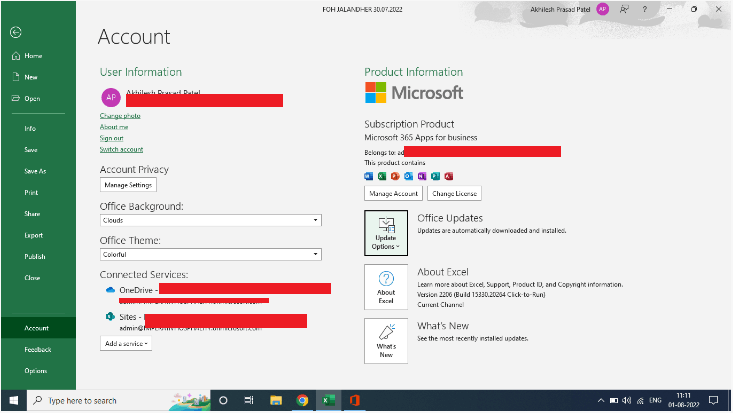Click the SharePoint Sites icon in Connected Services
The image size is (733, 413).
110,317
